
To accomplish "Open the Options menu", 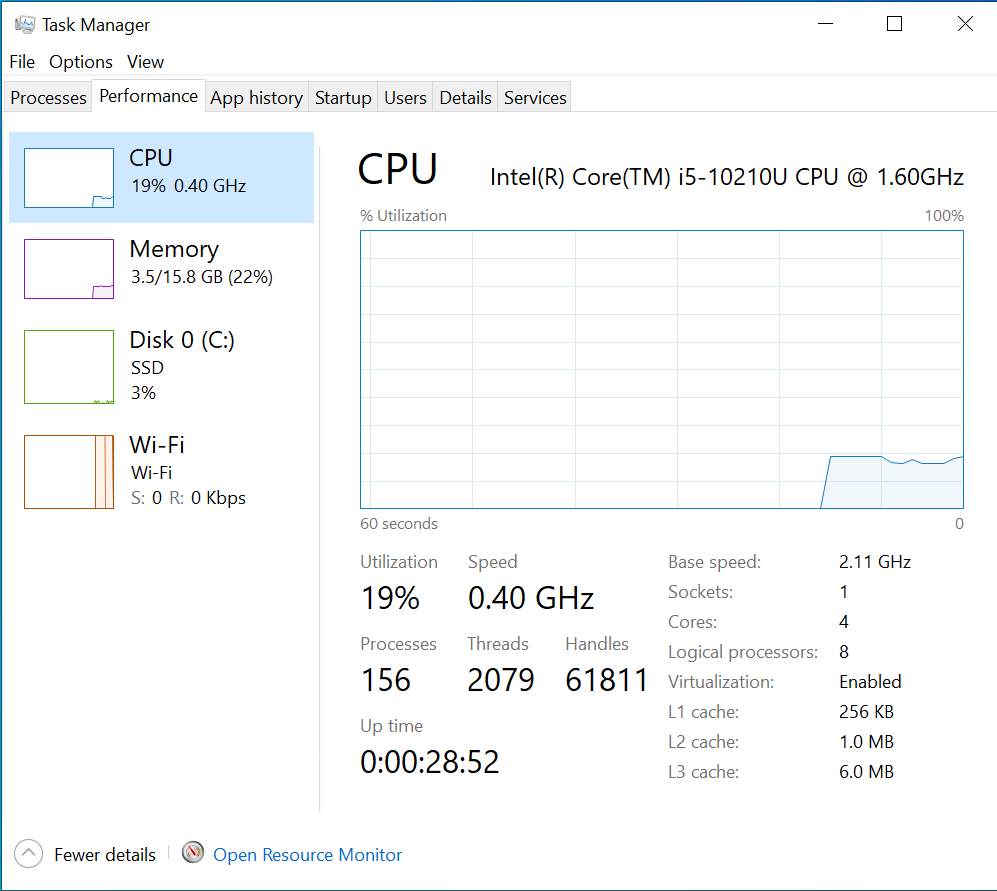I will pos(81,62).
